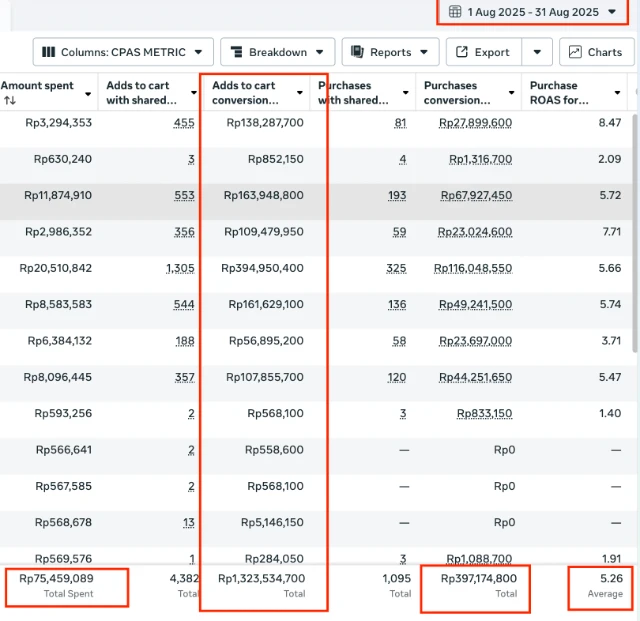Click the Breakdown icon
Viewport: 640px width, 621px height.
pos(235,52)
